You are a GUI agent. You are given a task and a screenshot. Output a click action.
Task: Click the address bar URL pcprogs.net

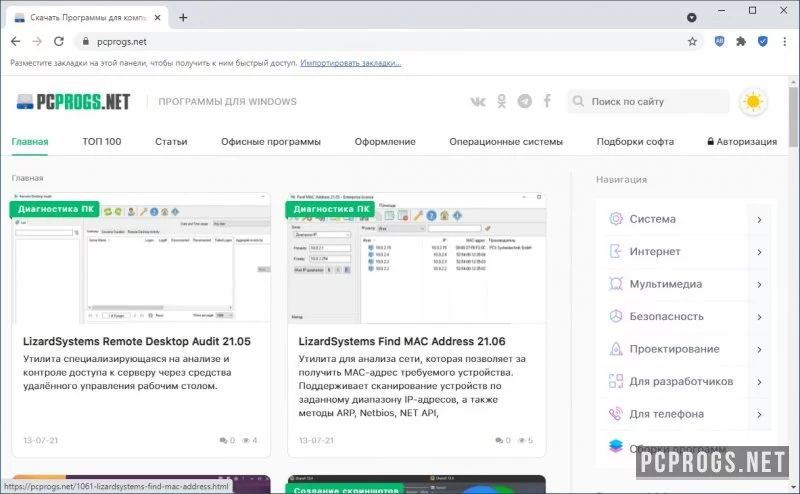pos(121,41)
